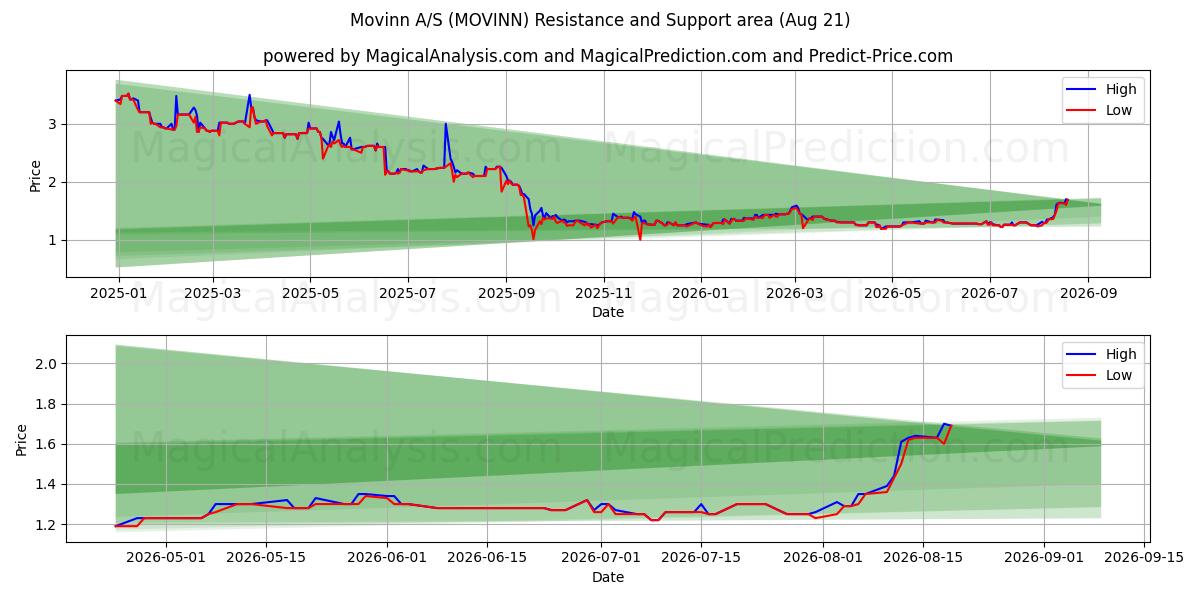Click 'High' in the lower chart legend
The image size is (1200, 600).
(1120, 354)
